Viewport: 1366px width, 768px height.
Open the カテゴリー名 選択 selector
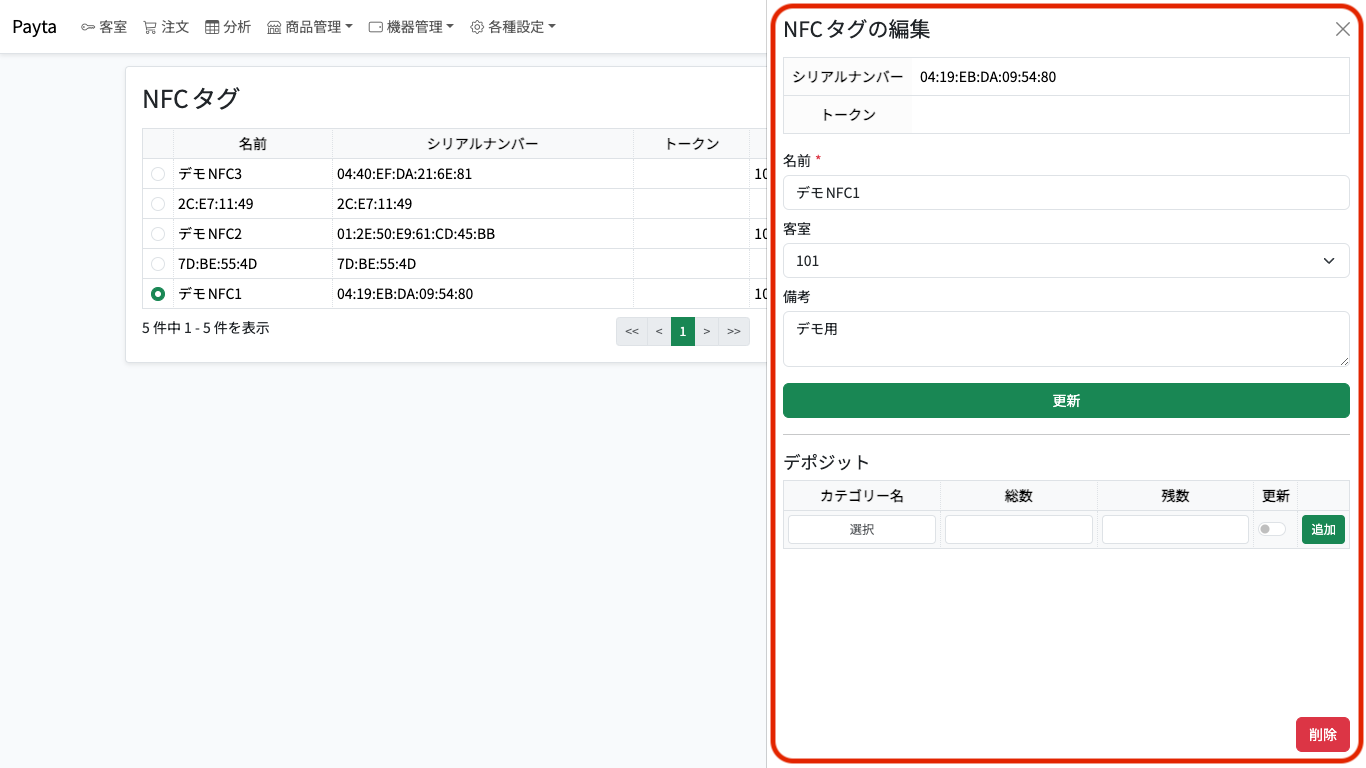click(x=862, y=530)
